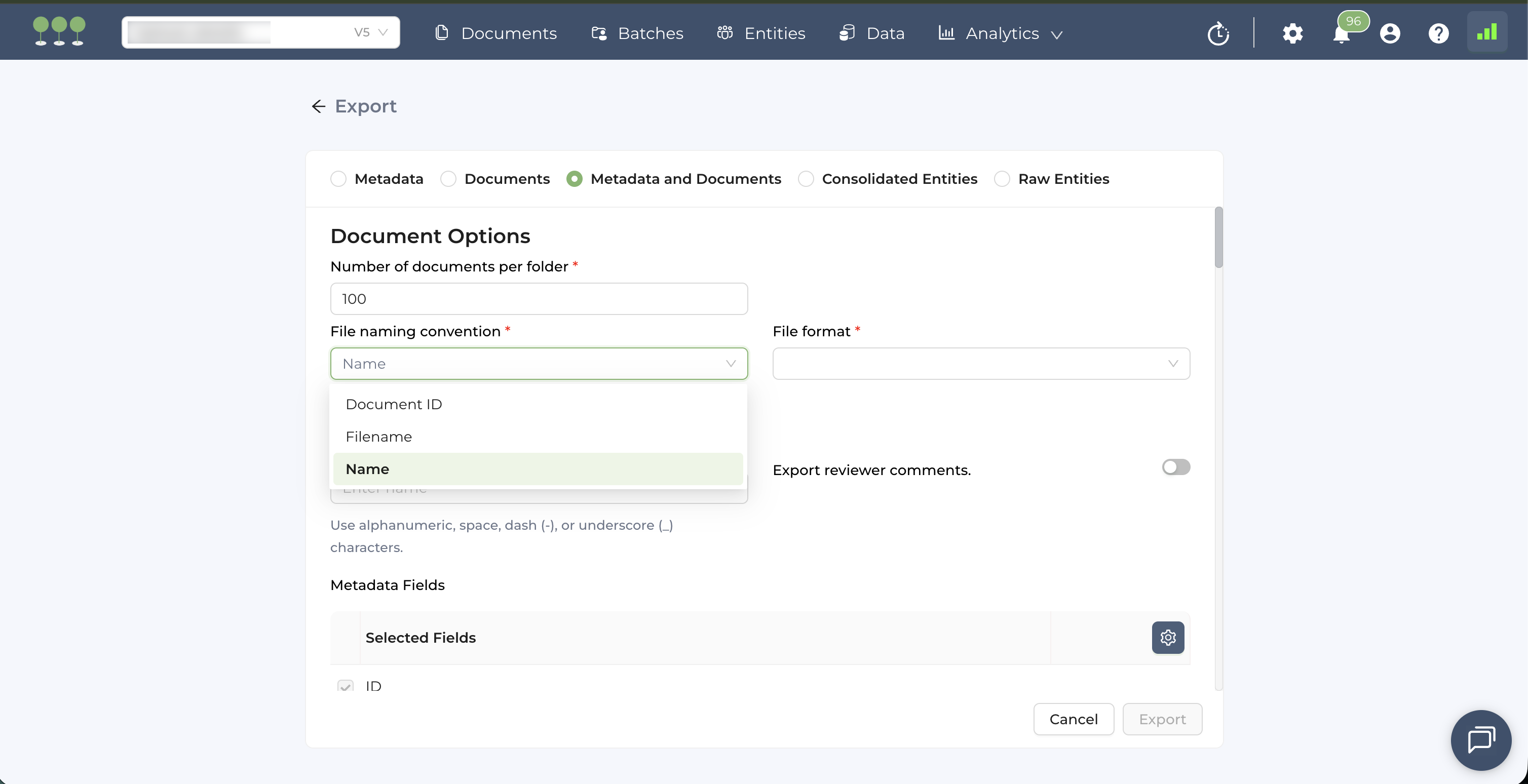Go to the Batches tab
The height and width of the screenshot is (784, 1528).
coord(638,33)
